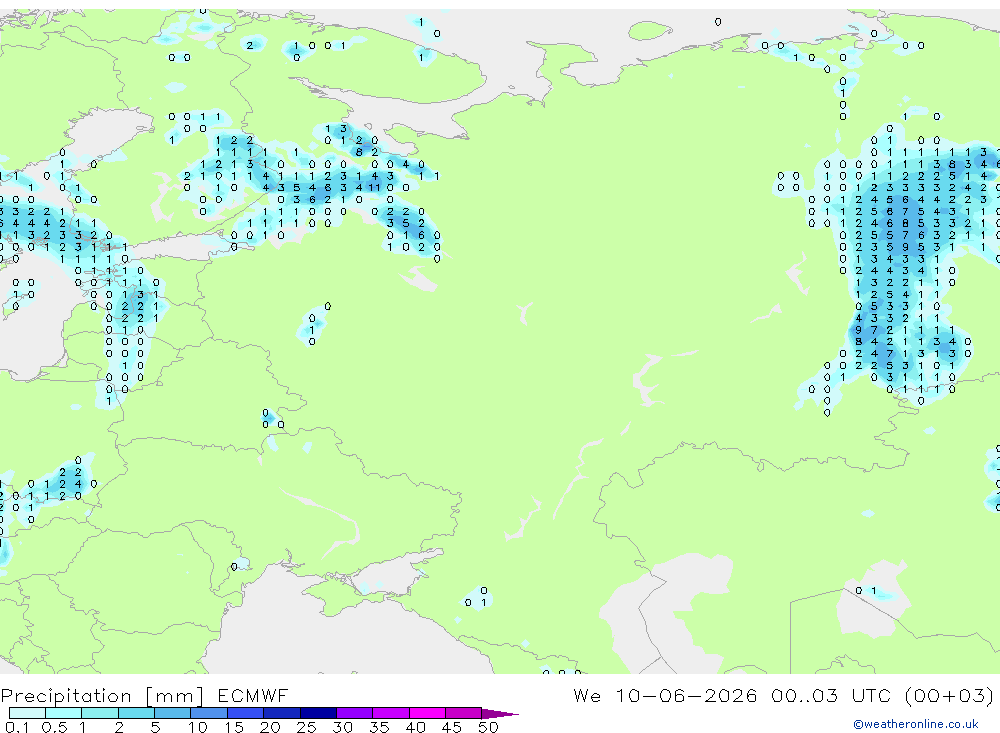Click the '0.1' legend scale label

pyautogui.click(x=17, y=727)
